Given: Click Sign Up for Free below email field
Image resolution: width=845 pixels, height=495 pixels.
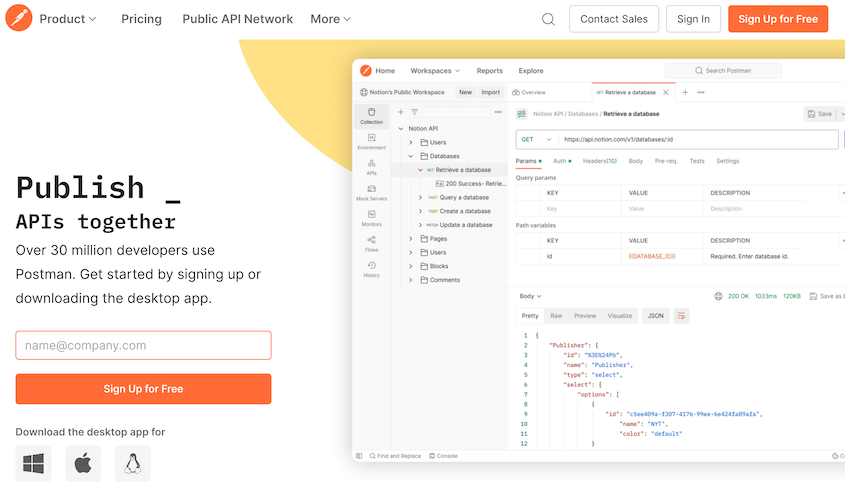Looking at the screenshot, I should (143, 389).
